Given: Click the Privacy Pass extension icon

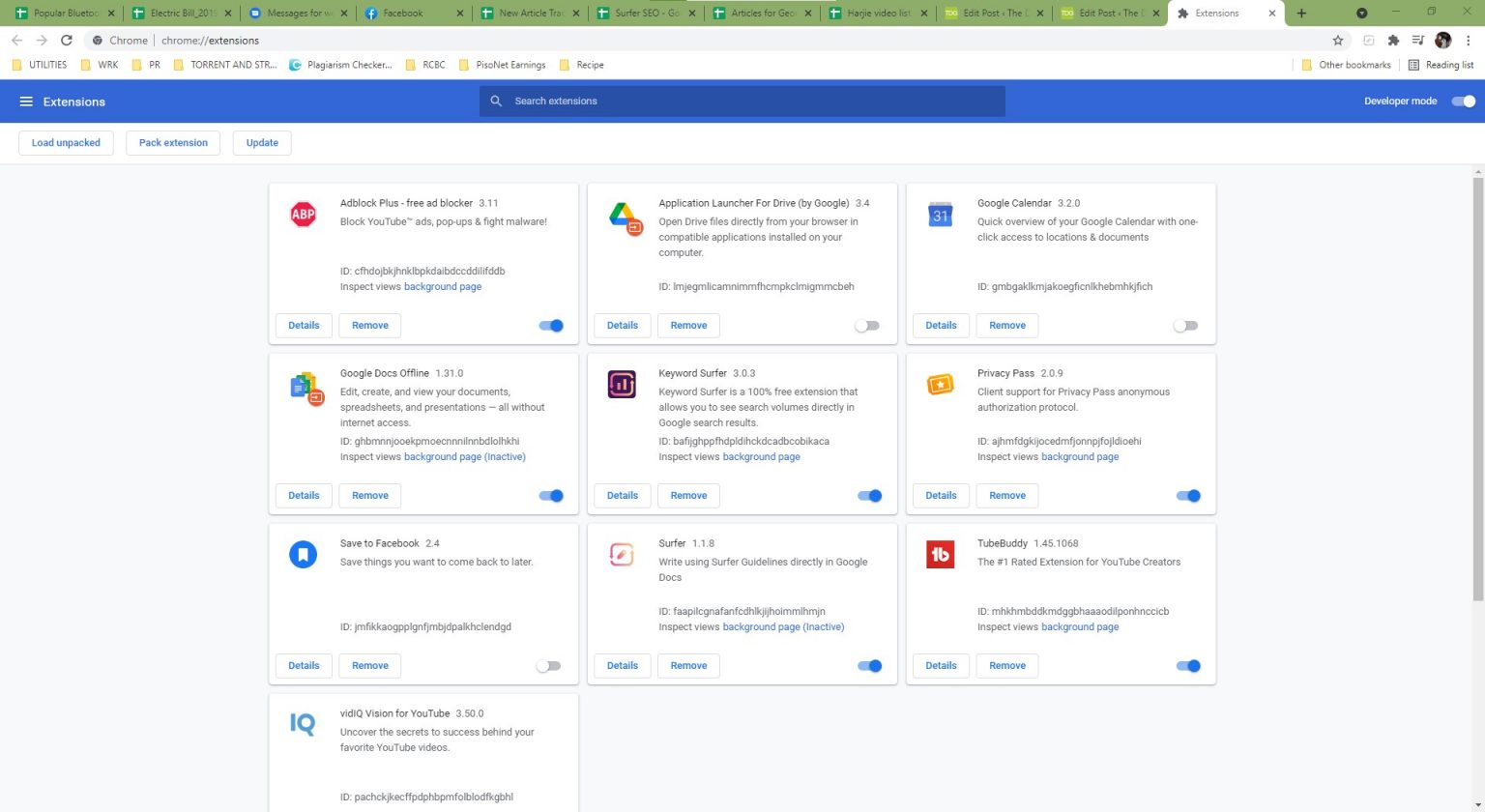Looking at the screenshot, I should 940,384.
